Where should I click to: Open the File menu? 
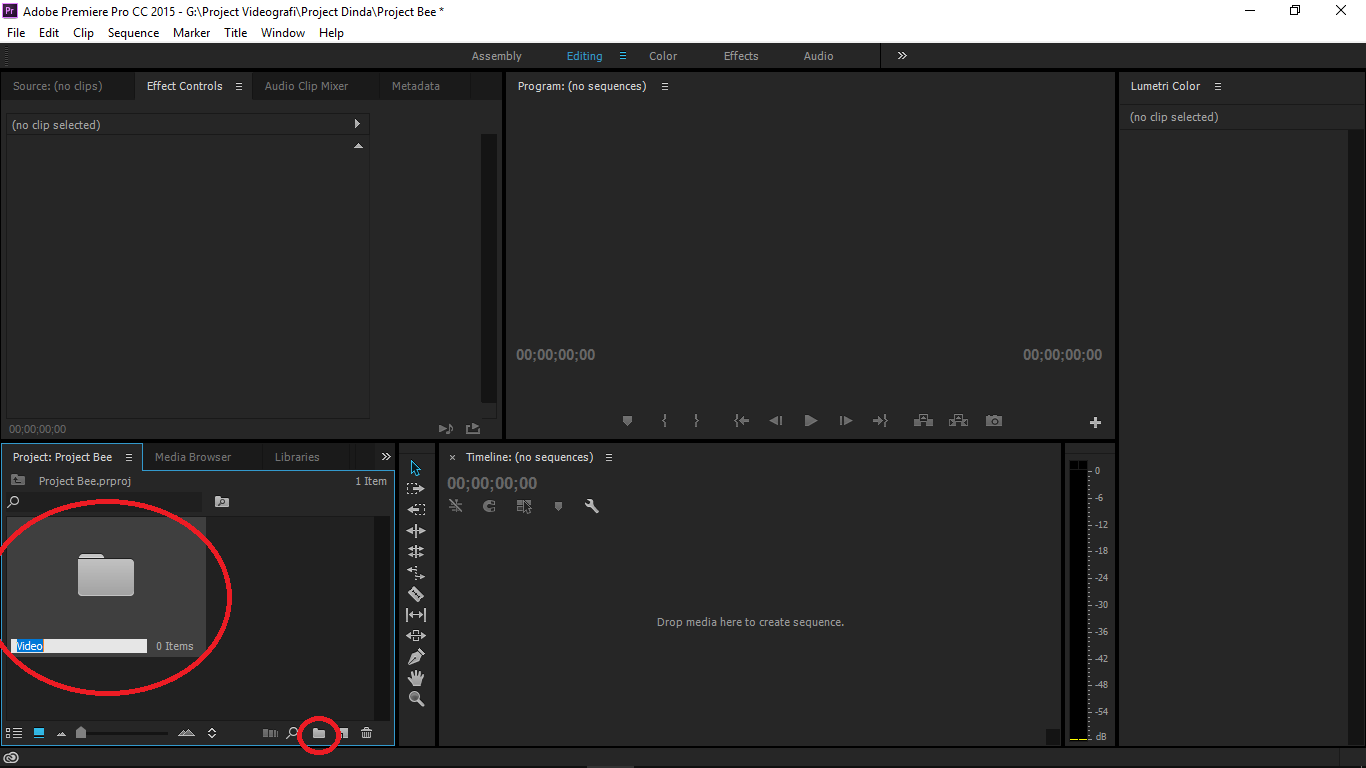[x=16, y=33]
